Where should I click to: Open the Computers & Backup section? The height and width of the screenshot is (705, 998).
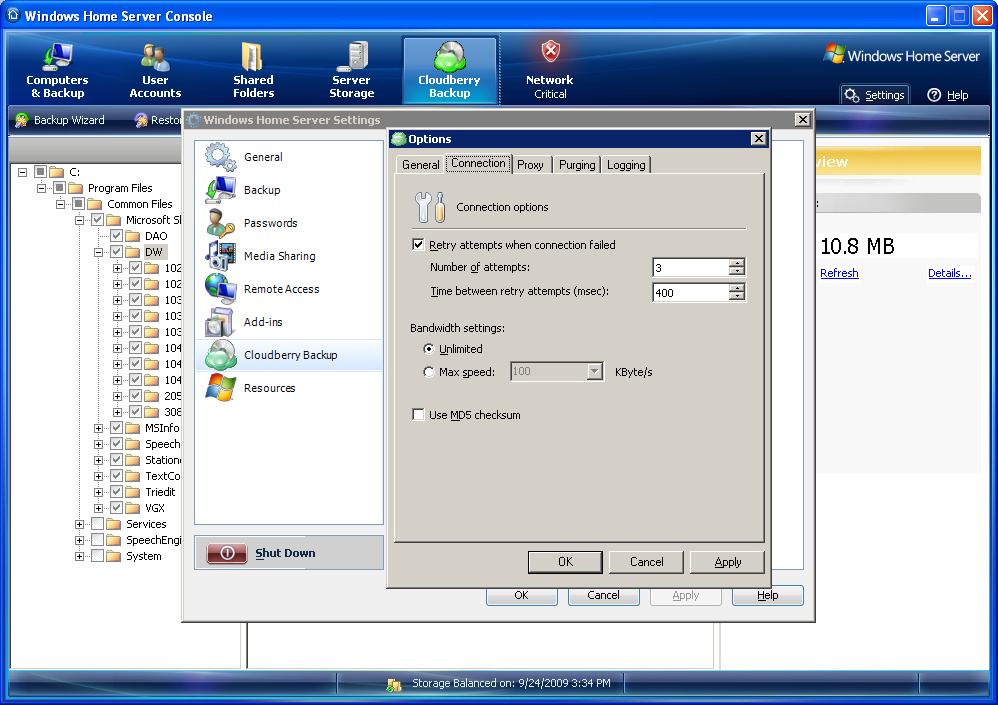pos(57,71)
